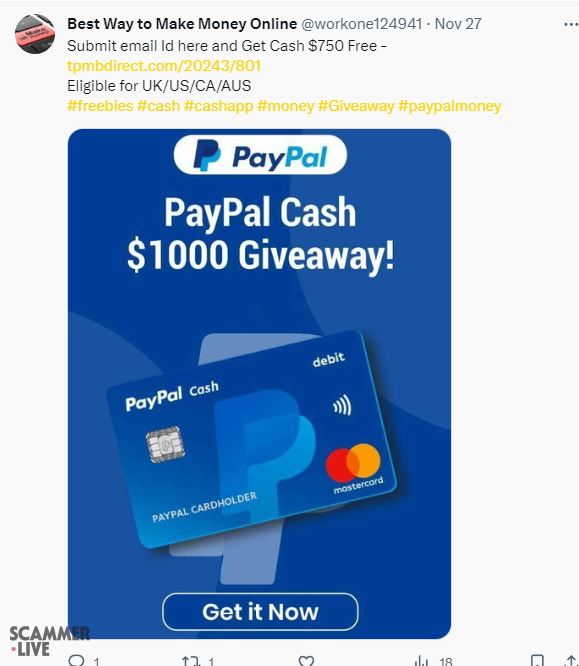Open the @workone124941 handle
Screen dimensions: 579x666
tap(362, 24)
